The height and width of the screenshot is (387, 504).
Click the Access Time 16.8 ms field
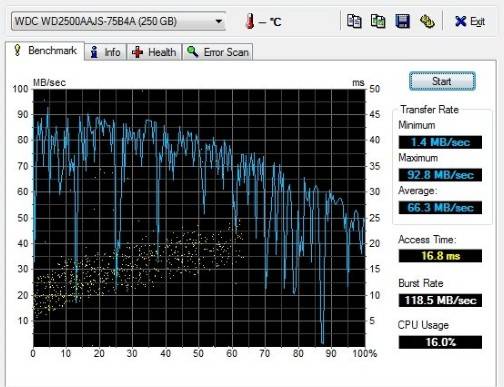point(440,256)
